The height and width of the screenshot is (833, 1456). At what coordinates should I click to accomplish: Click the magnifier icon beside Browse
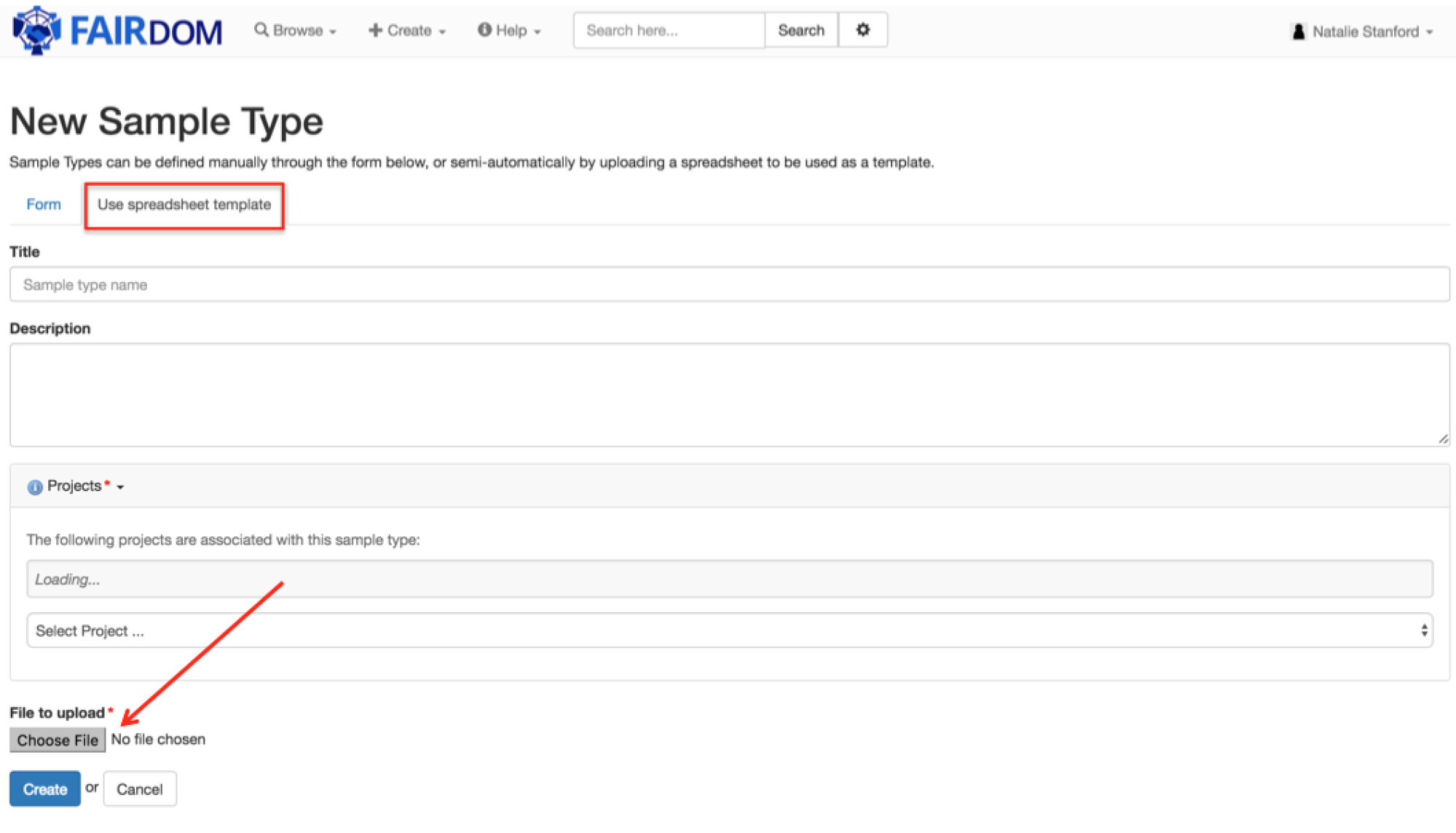tap(261, 30)
